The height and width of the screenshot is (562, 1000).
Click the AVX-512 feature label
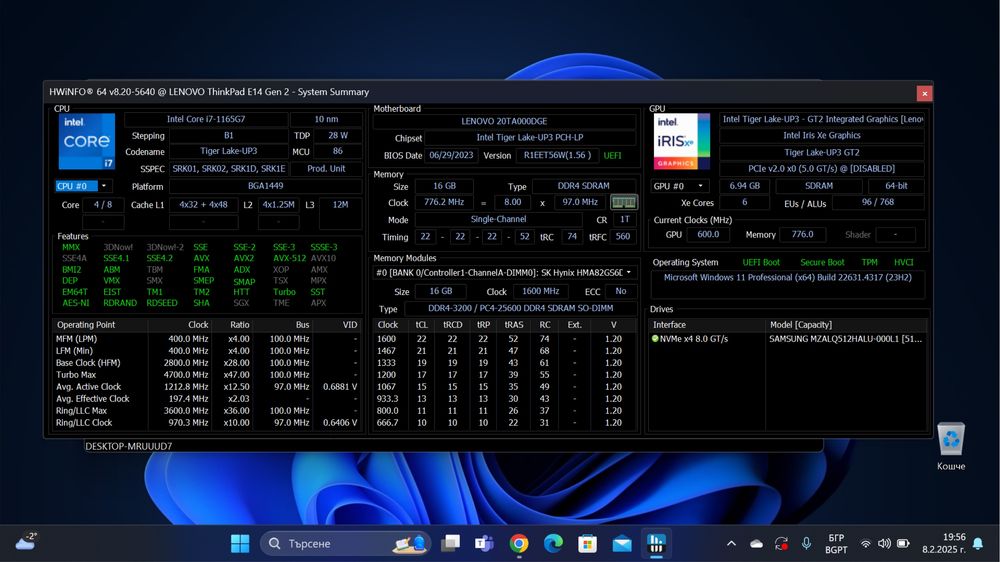[290, 258]
